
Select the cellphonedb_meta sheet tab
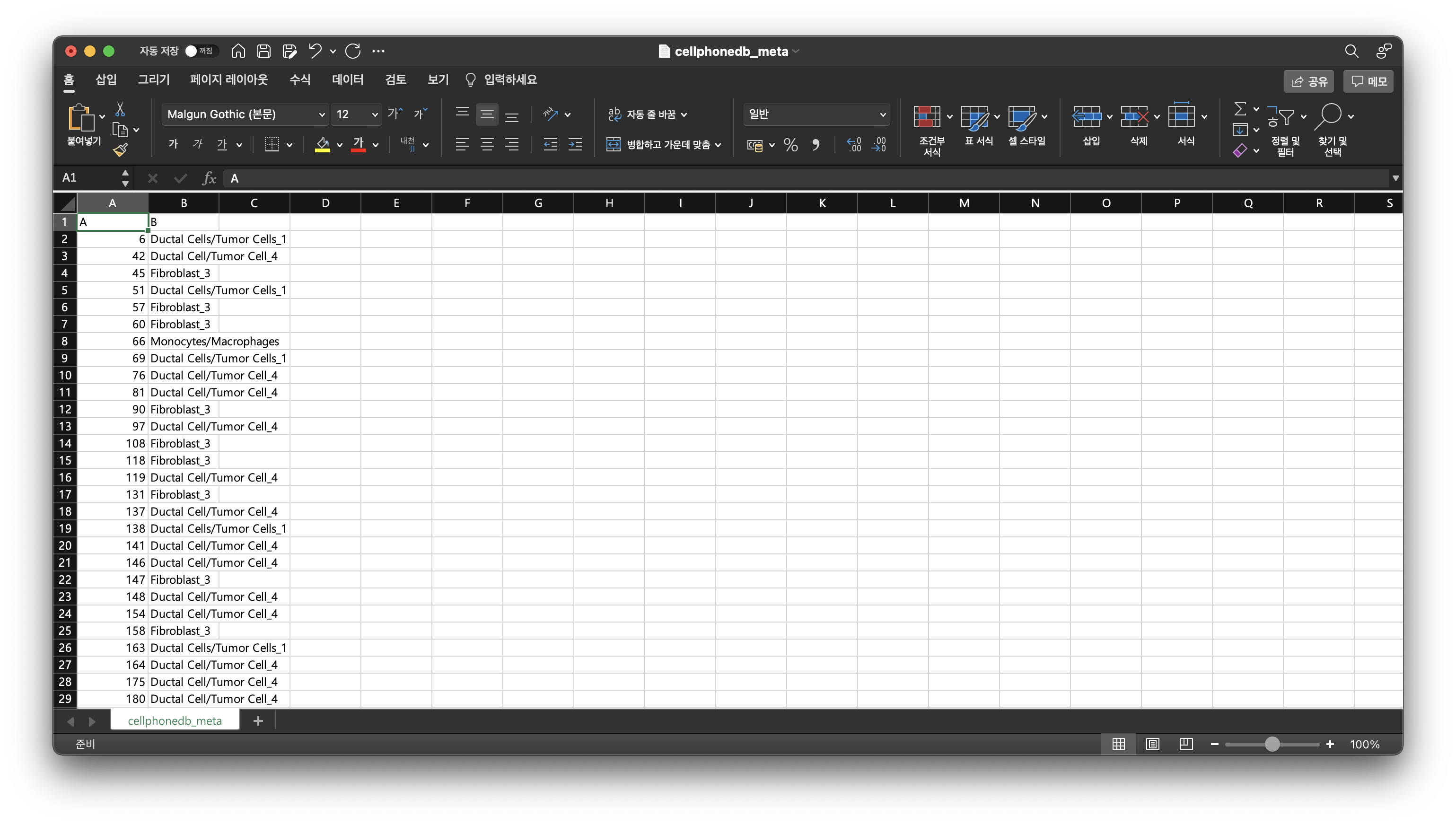pos(175,721)
